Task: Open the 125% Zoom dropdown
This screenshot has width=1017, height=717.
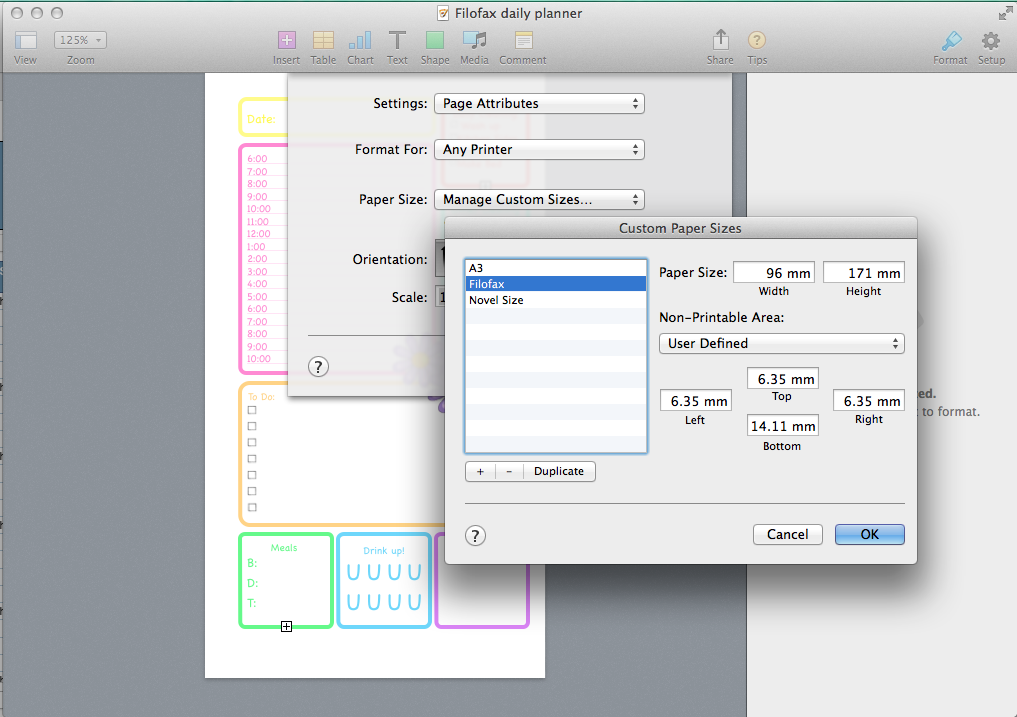Action: [80, 40]
